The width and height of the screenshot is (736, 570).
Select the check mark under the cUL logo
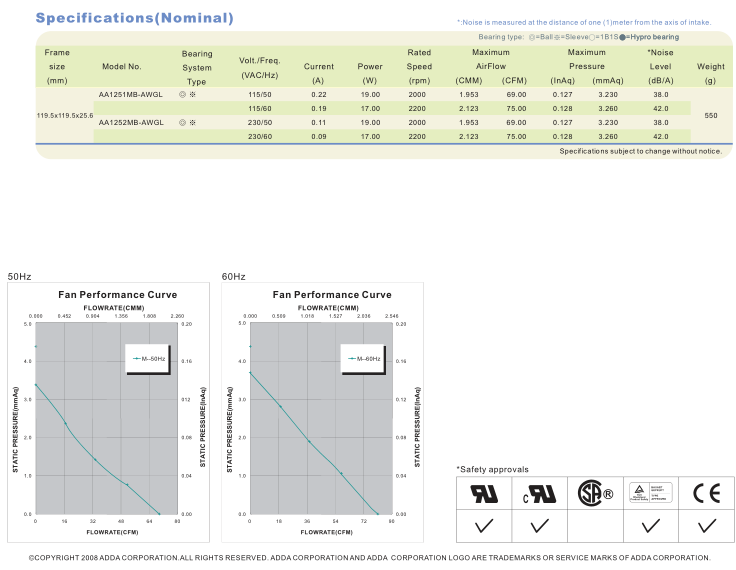(539, 526)
